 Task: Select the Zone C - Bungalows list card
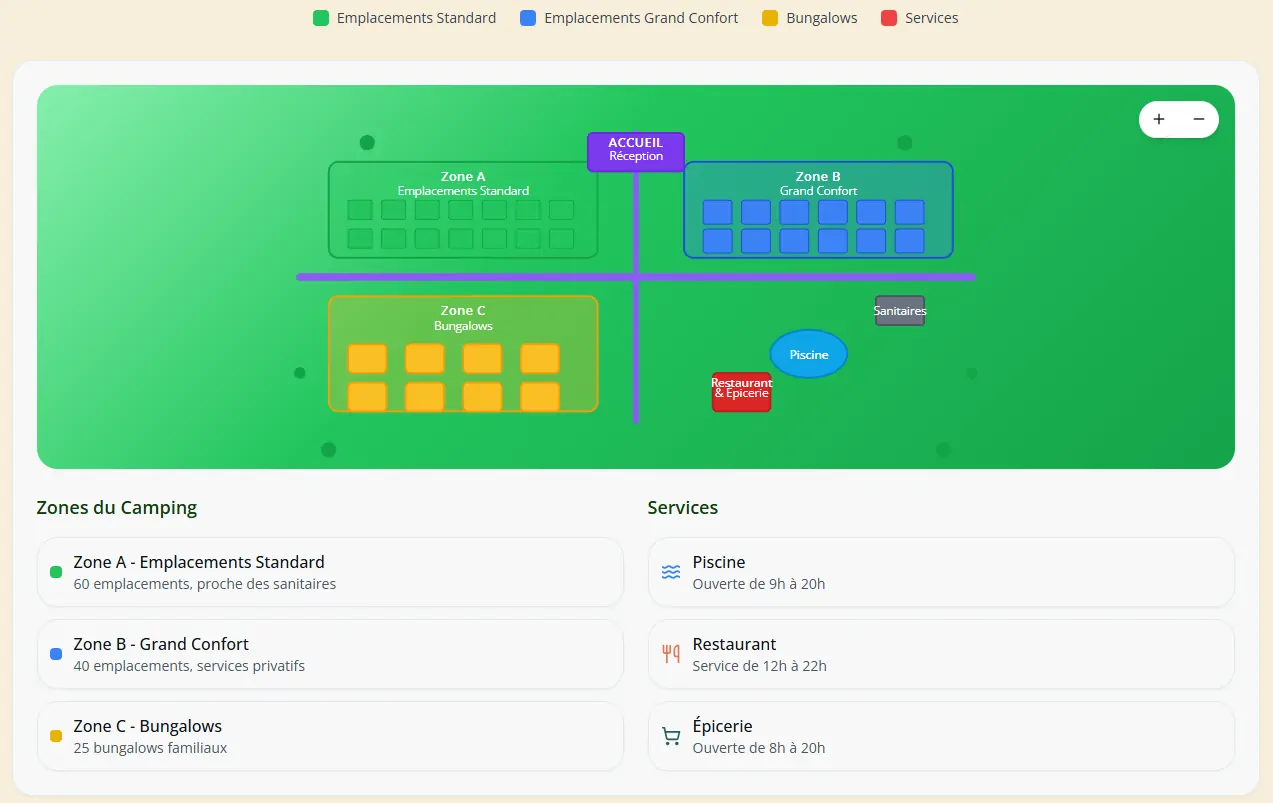click(x=330, y=736)
